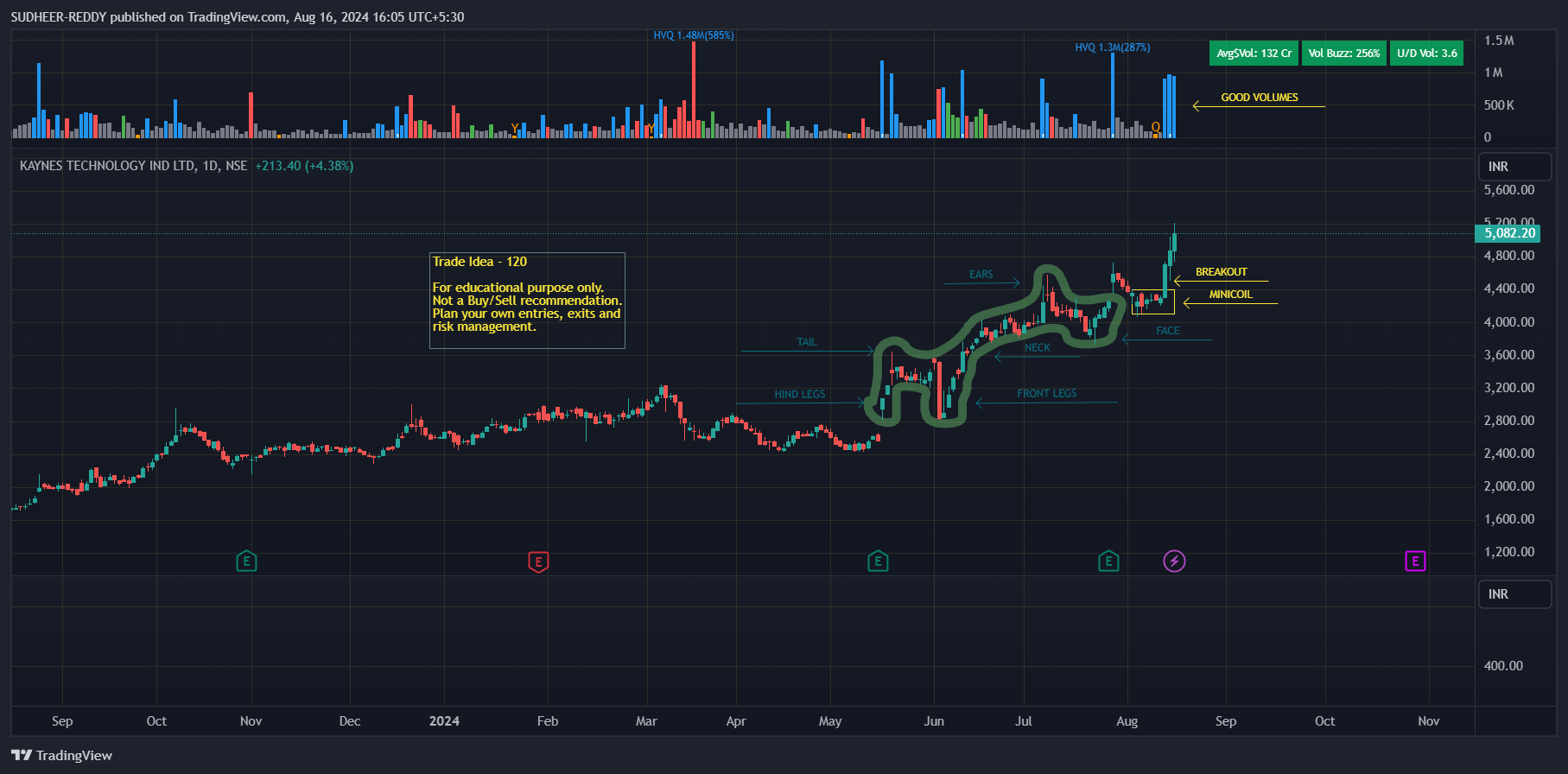The width and height of the screenshot is (1568, 774).
Task: Open the INR currency selector beside the price chart
Action: tap(1515, 167)
